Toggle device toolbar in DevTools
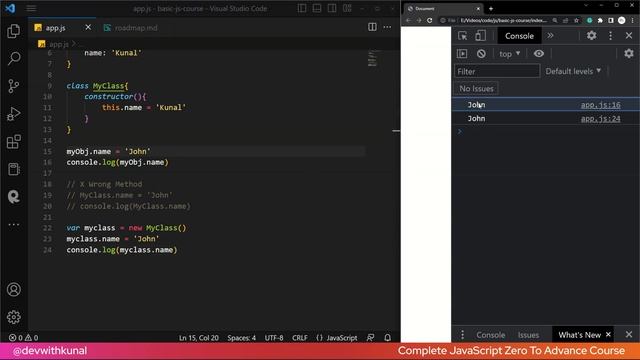 pyautogui.click(x=481, y=36)
